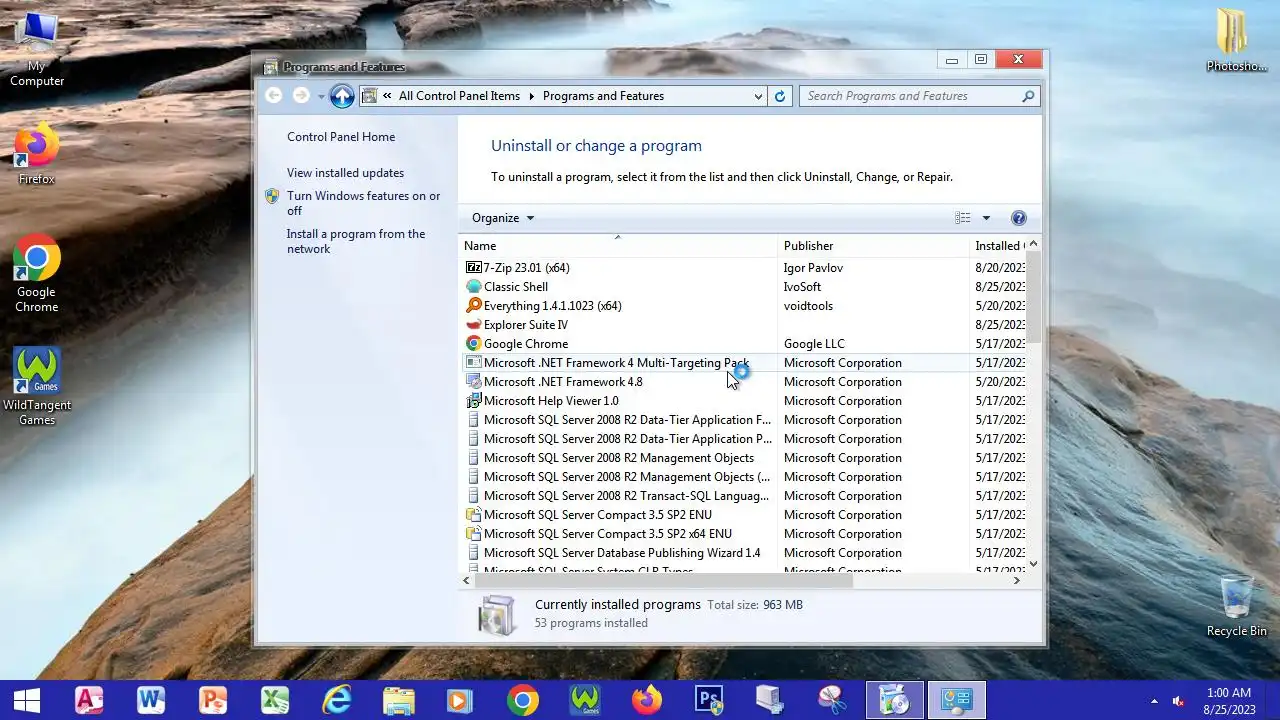Click the Change your view icon
Screen dimensions: 1280x720
[x=963, y=218]
